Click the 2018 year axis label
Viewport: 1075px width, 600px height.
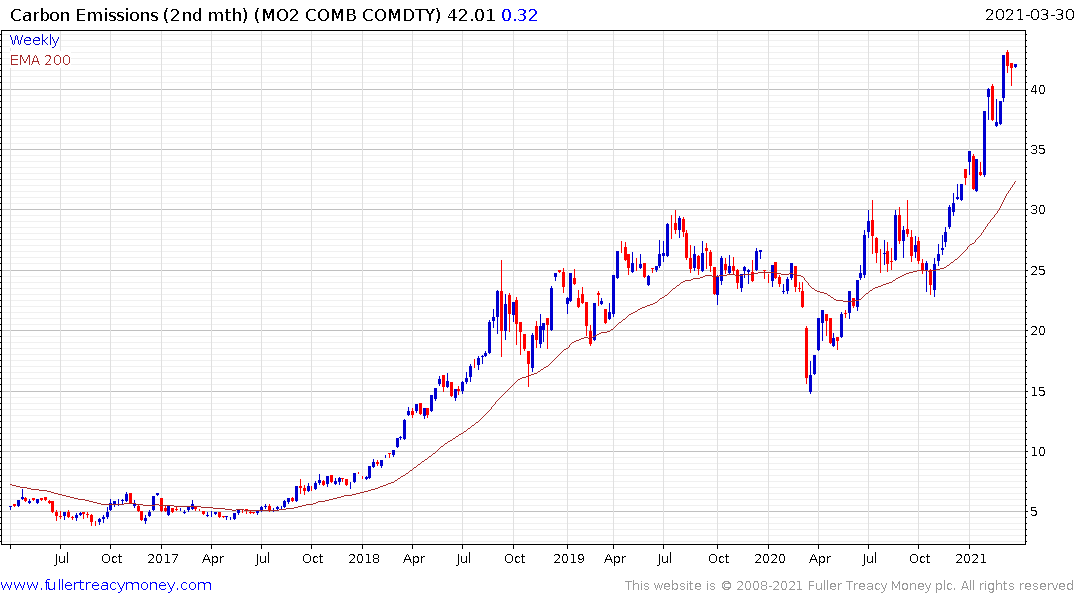coord(363,558)
